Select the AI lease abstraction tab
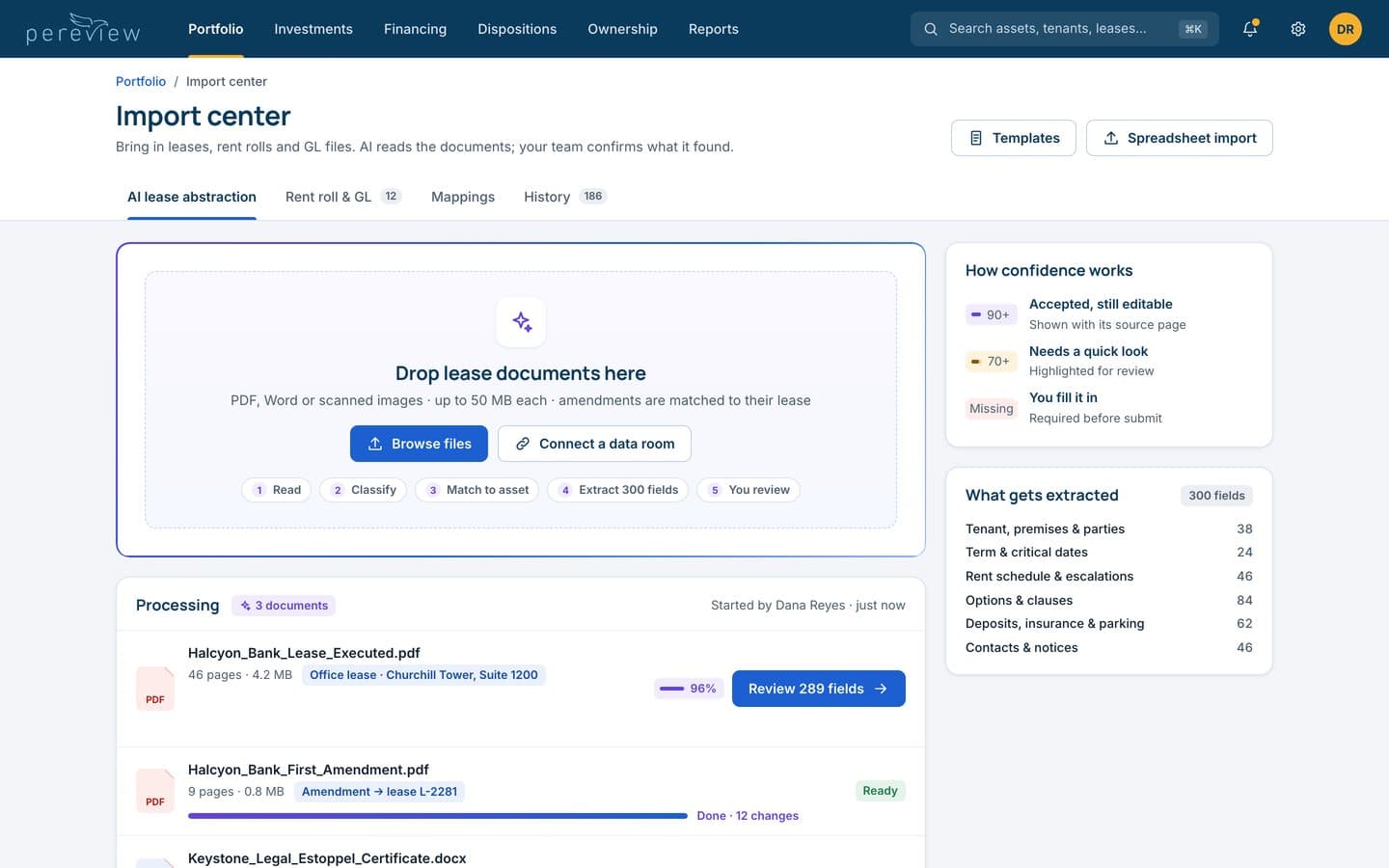Viewport: 1389px width, 868px height. tap(192, 197)
